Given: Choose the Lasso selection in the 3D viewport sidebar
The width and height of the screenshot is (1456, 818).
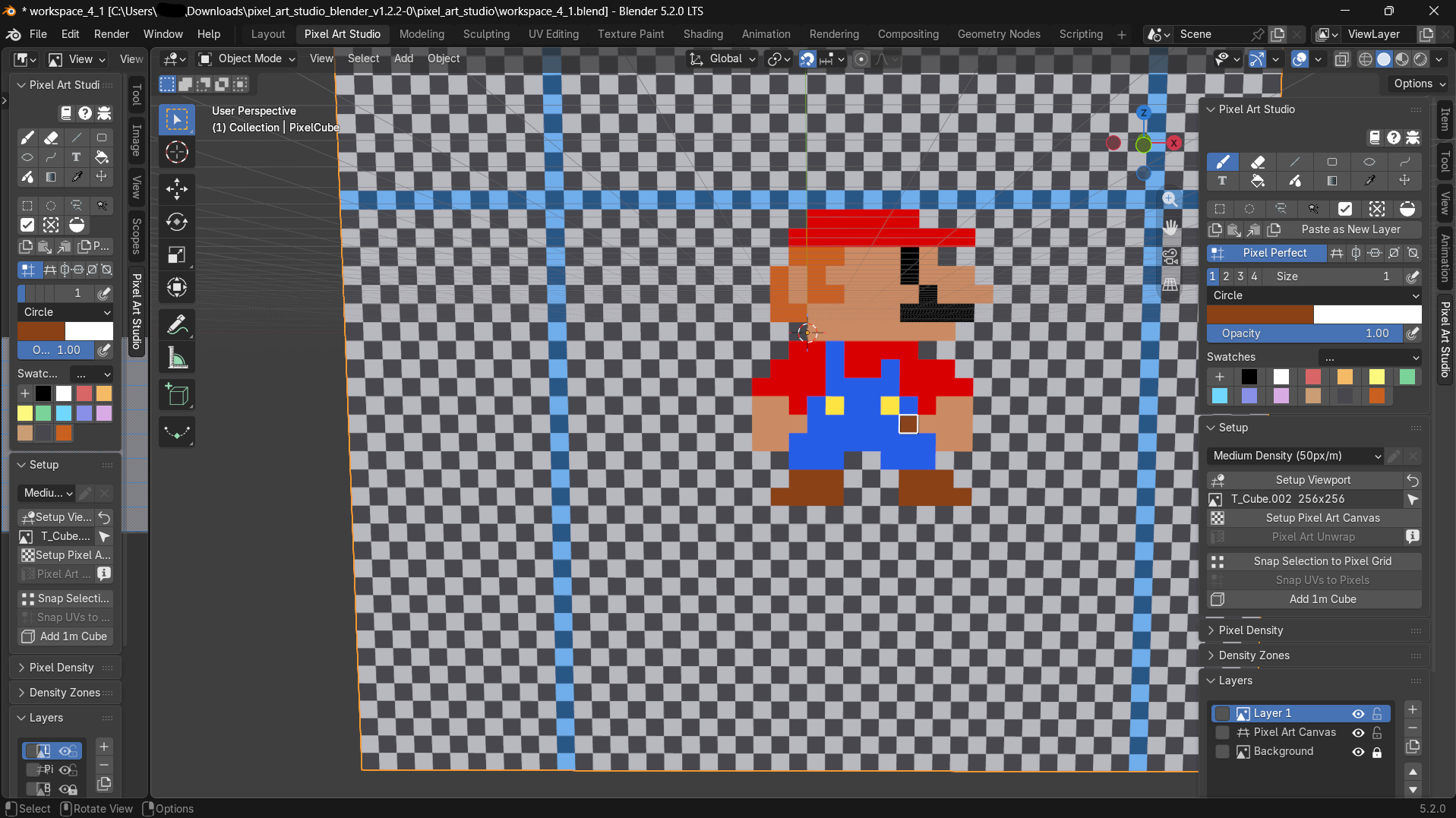Looking at the screenshot, I should (x=1281, y=209).
